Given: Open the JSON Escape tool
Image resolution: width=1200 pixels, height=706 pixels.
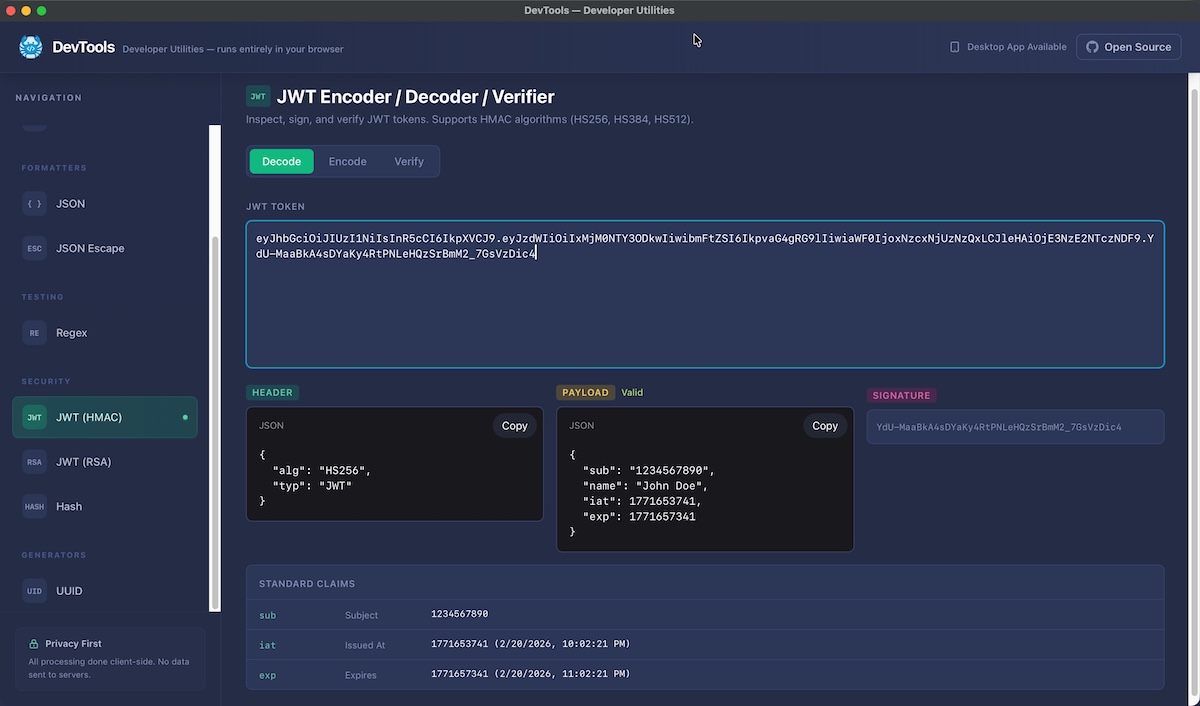Looking at the screenshot, I should click(x=105, y=248).
